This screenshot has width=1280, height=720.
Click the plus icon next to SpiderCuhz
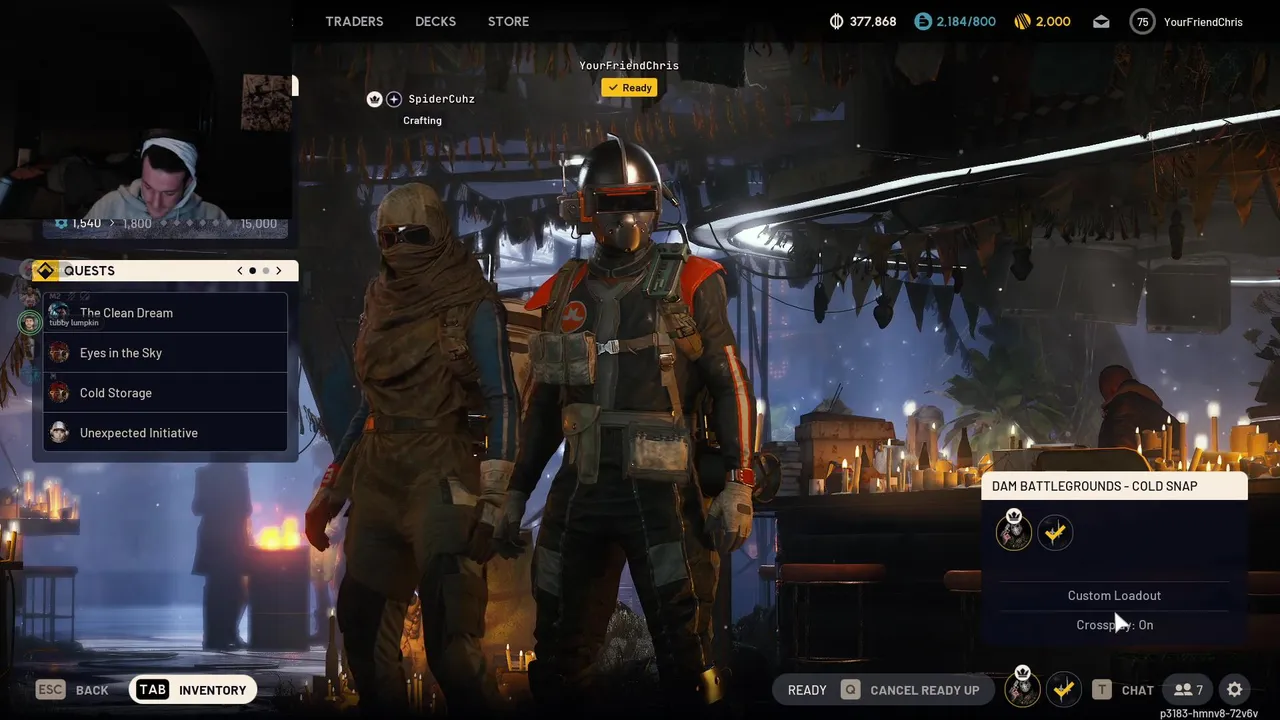[394, 99]
